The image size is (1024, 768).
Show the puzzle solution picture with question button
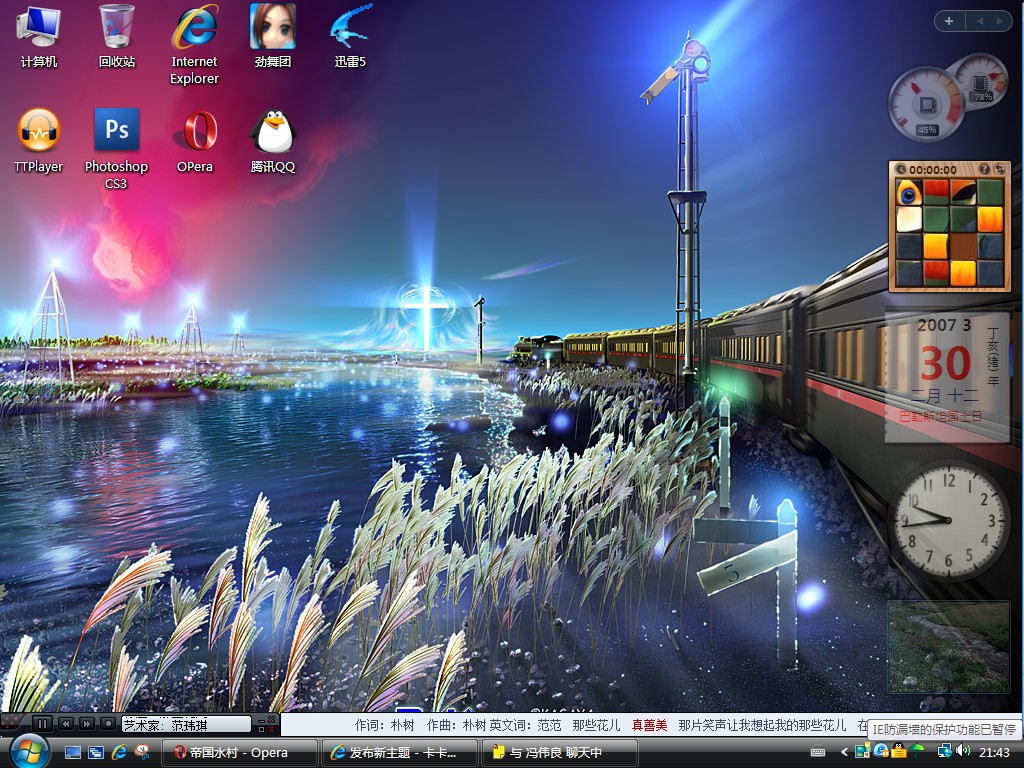tap(984, 169)
